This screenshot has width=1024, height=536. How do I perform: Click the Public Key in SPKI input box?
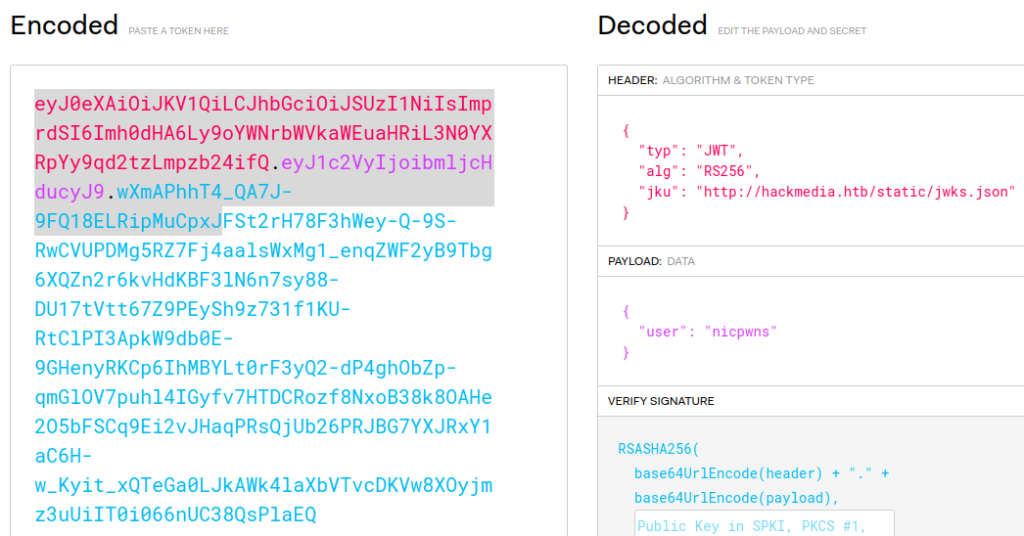[764, 524]
